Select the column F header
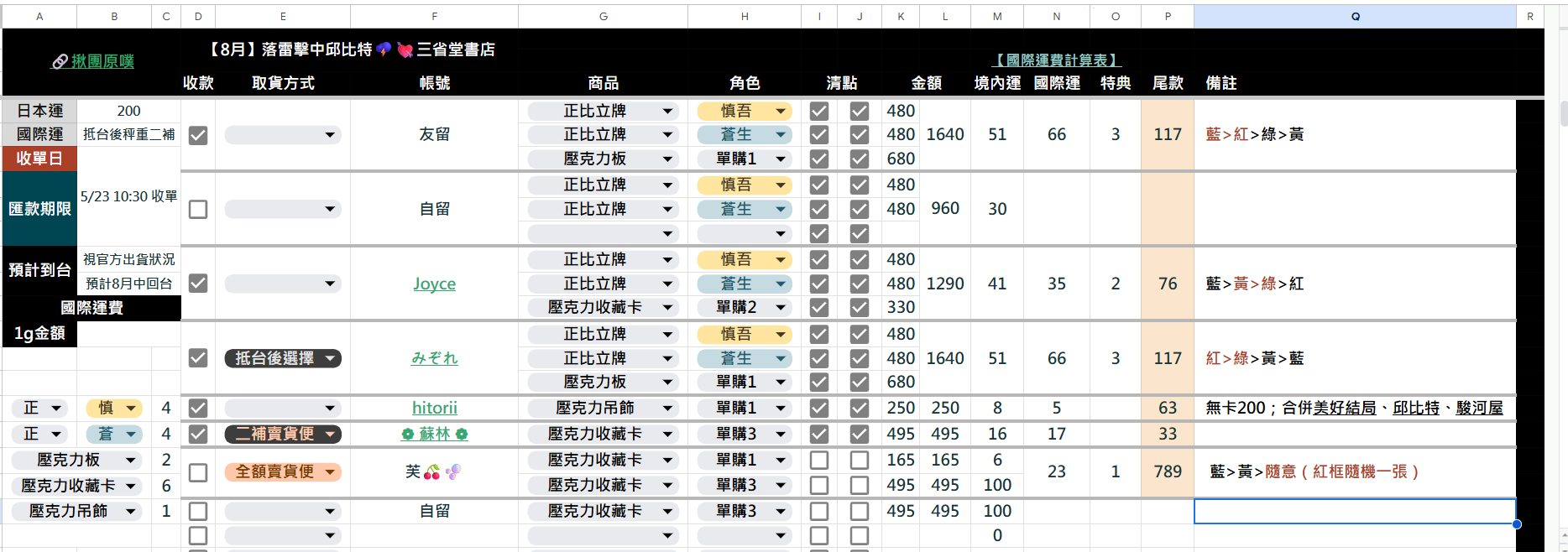Screen dimensions: 1568x552 [x=434, y=16]
